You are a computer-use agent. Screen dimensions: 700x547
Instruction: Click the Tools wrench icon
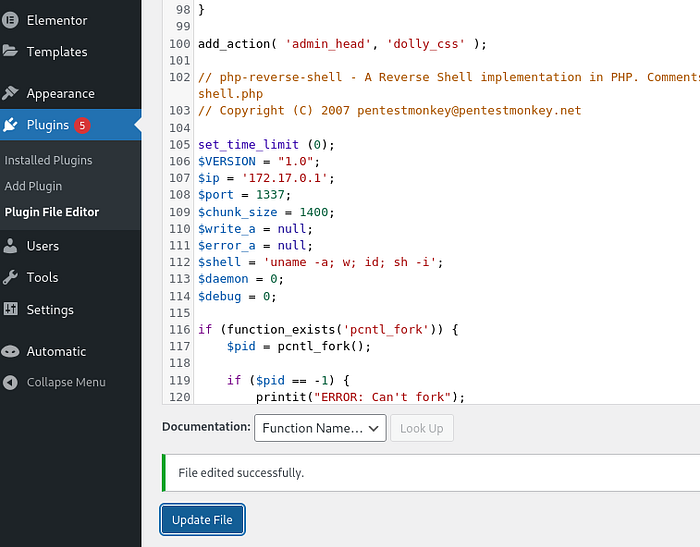[x=10, y=277]
